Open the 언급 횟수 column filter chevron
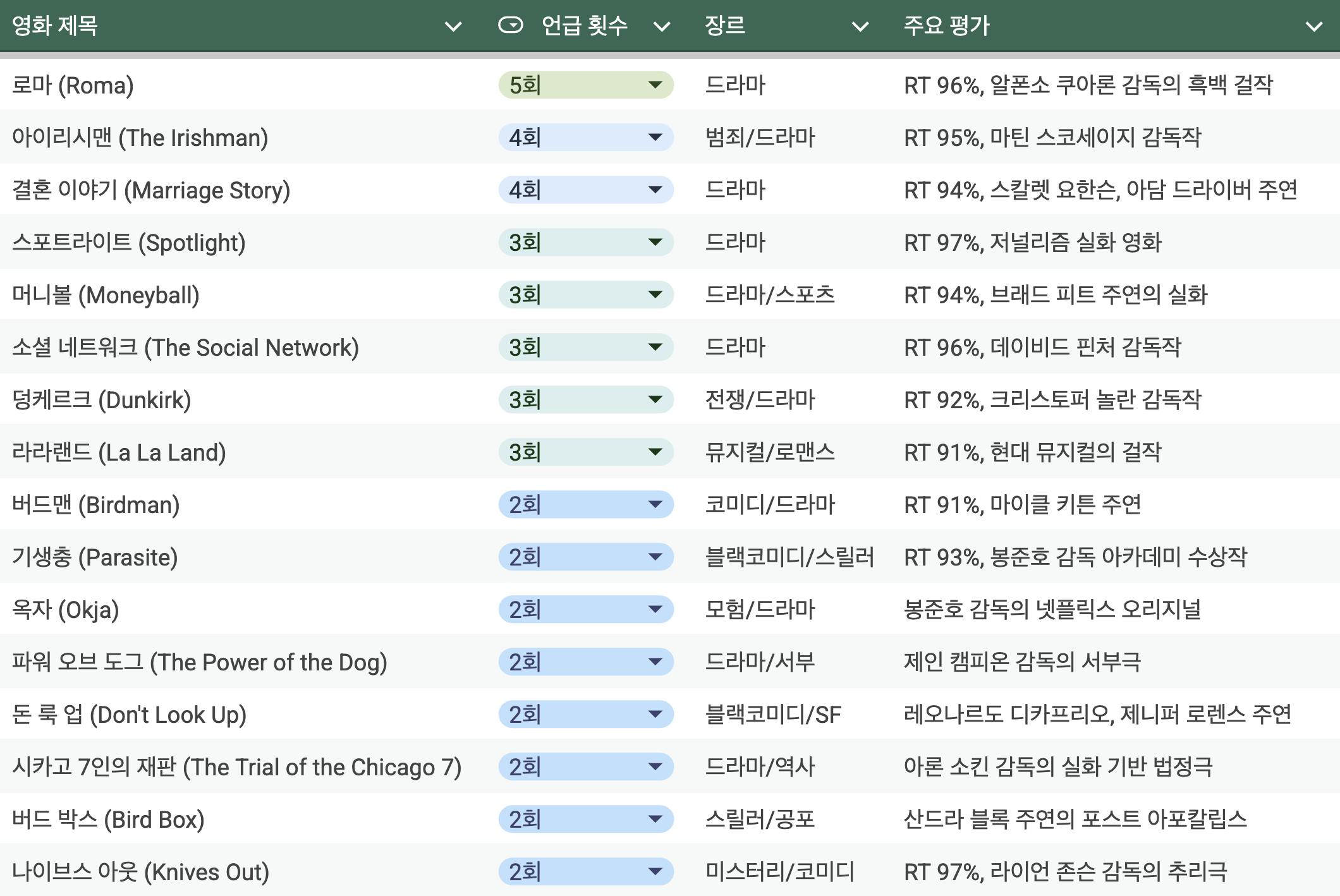The image size is (1340, 896). 661,27
